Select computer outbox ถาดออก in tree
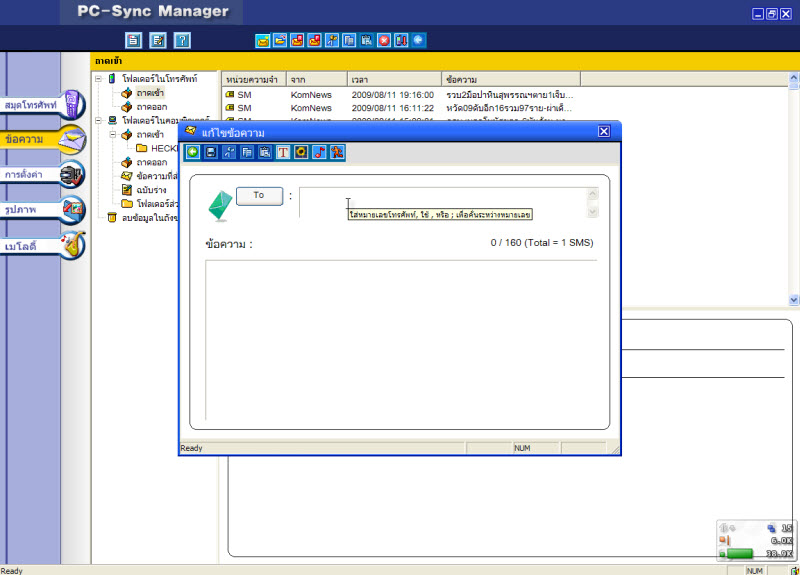 click(x=152, y=162)
